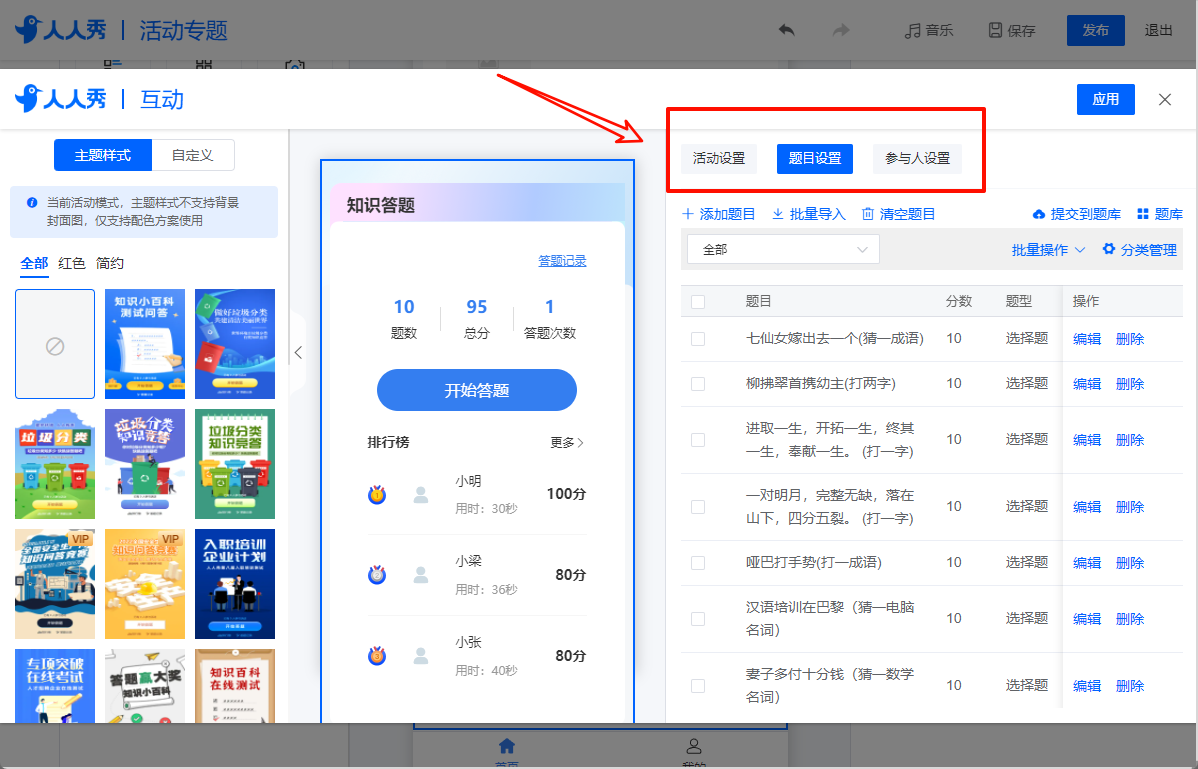Click the 发布 publish button
Screen dimensions: 1198x769
[1096, 30]
